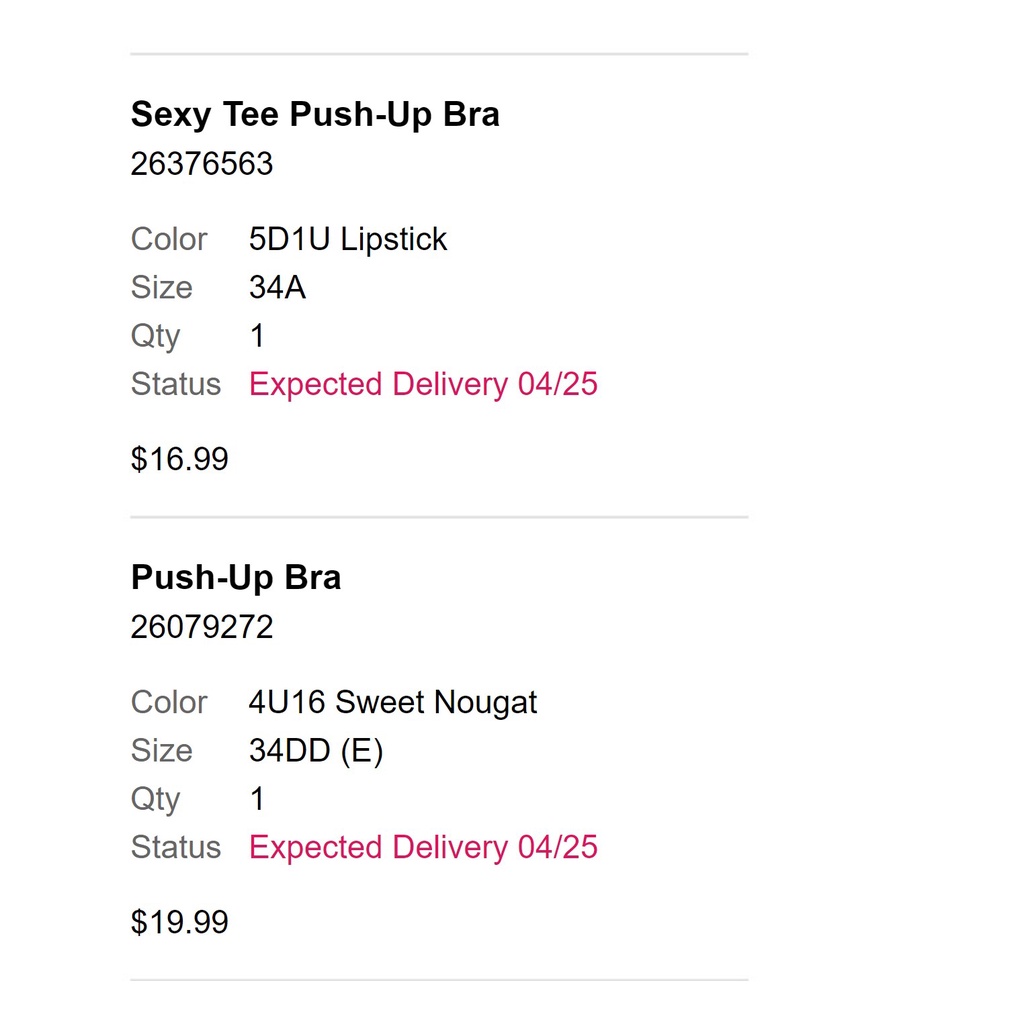Image resolution: width=1024 pixels, height=1024 pixels.
Task: Click the $19.99 price
Action: coord(179,922)
